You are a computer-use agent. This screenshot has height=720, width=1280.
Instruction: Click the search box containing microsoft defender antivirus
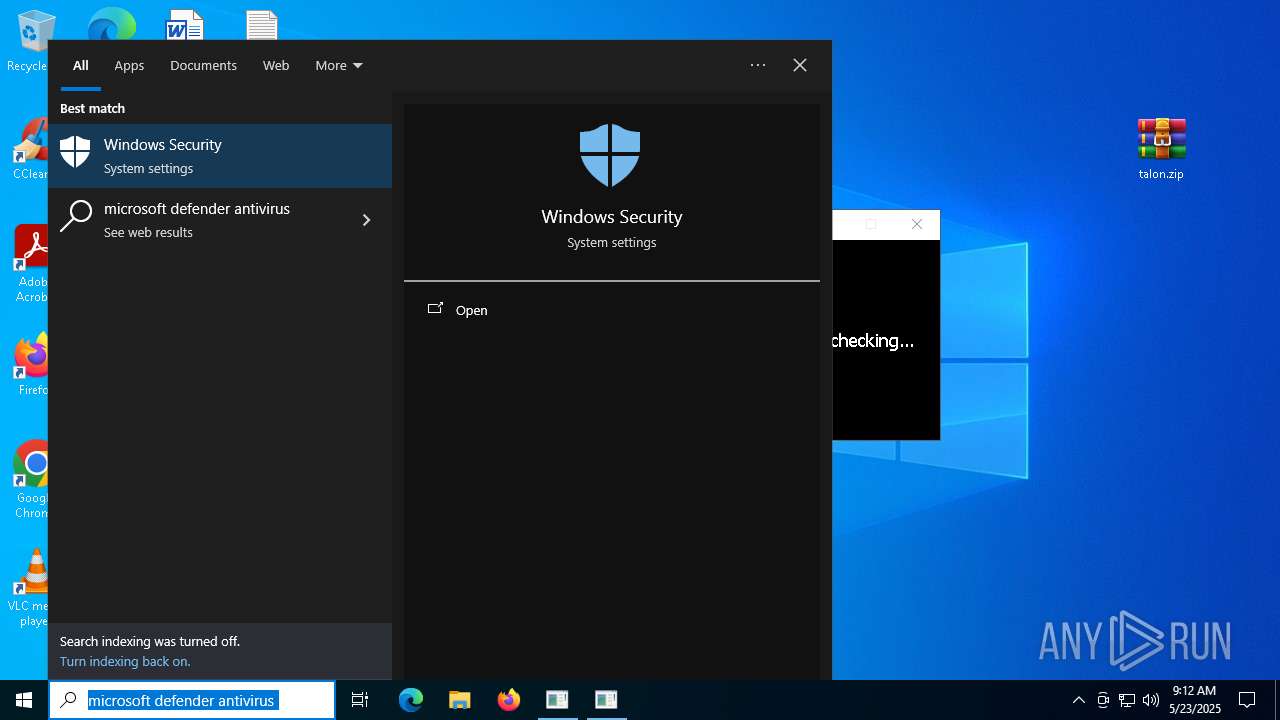click(192, 700)
